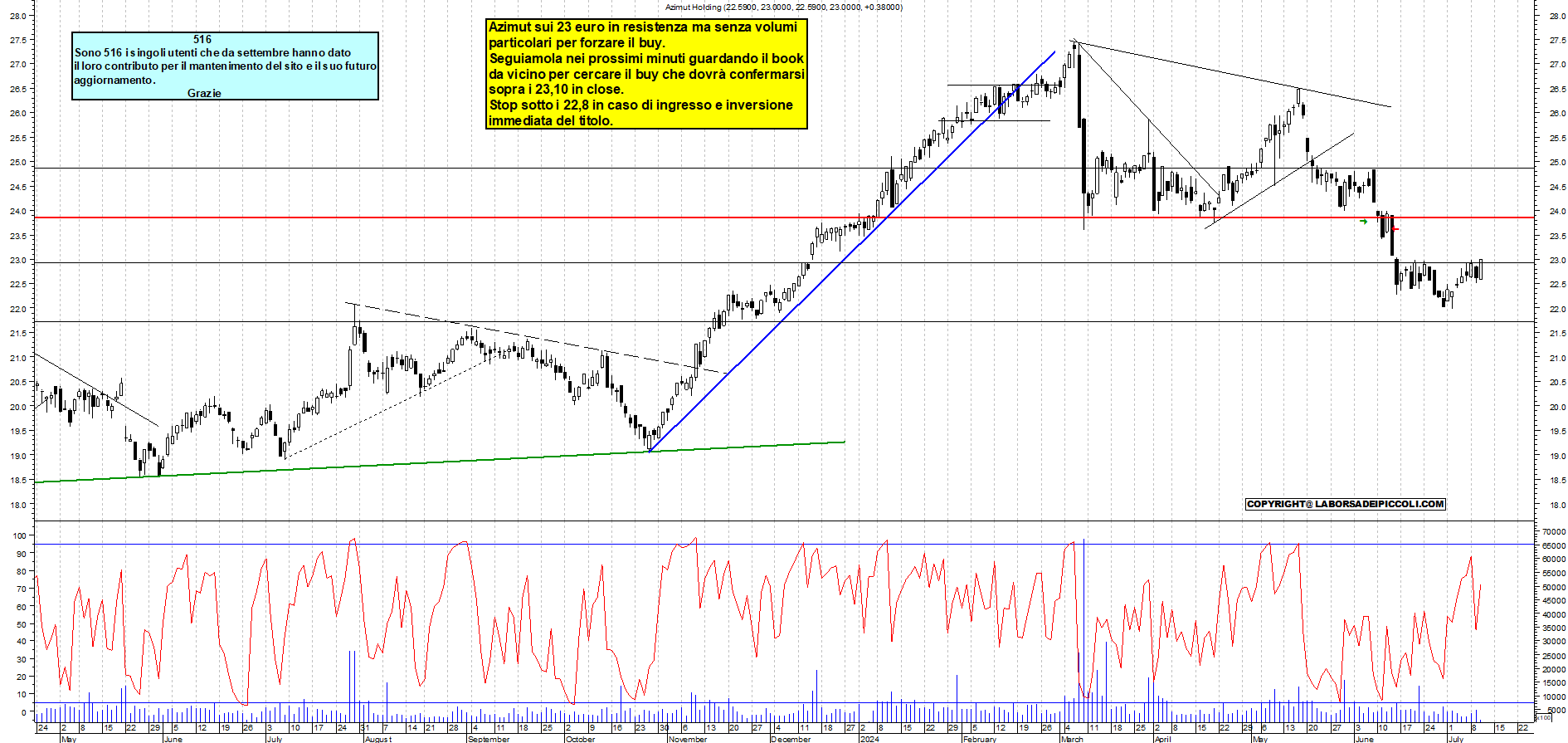Click the 100 oscillator scale value
The image size is (1568, 743).
(20, 535)
